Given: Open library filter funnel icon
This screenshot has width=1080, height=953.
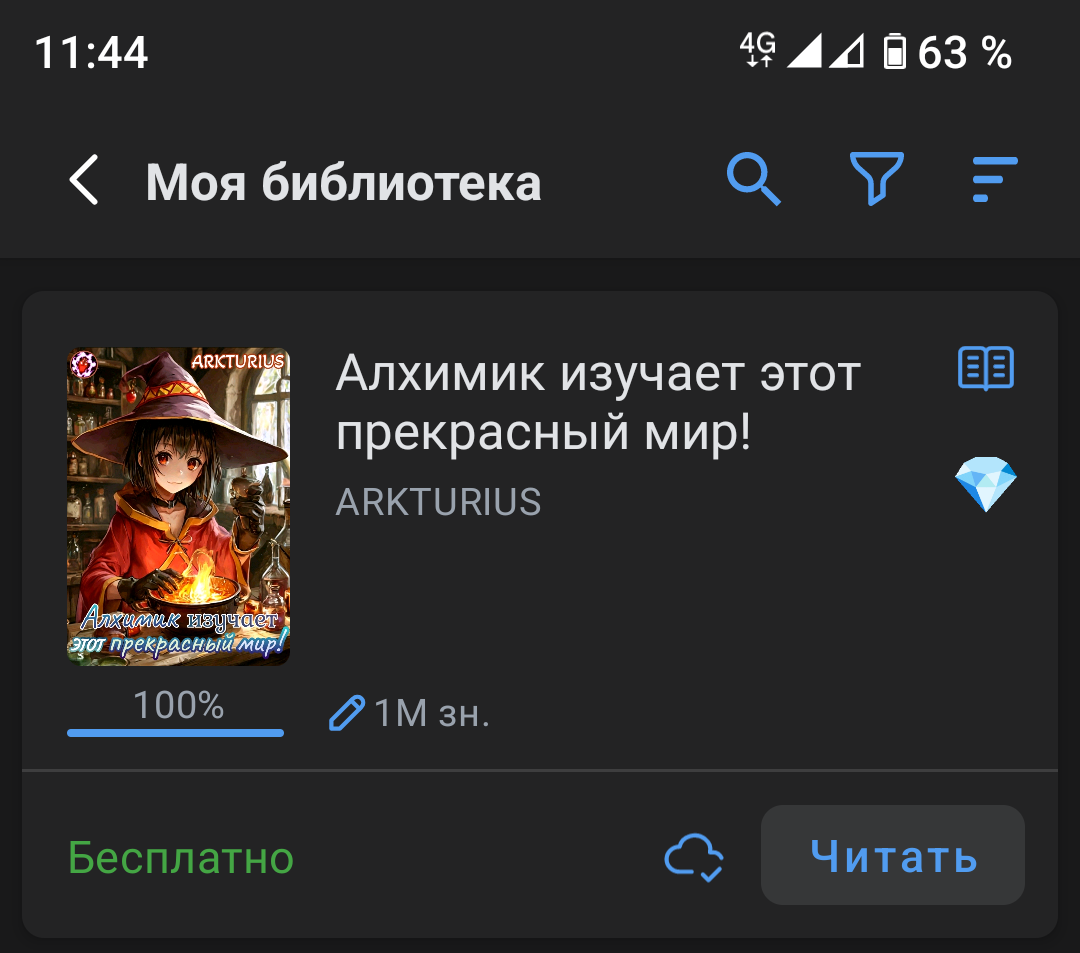Looking at the screenshot, I should point(876,179).
